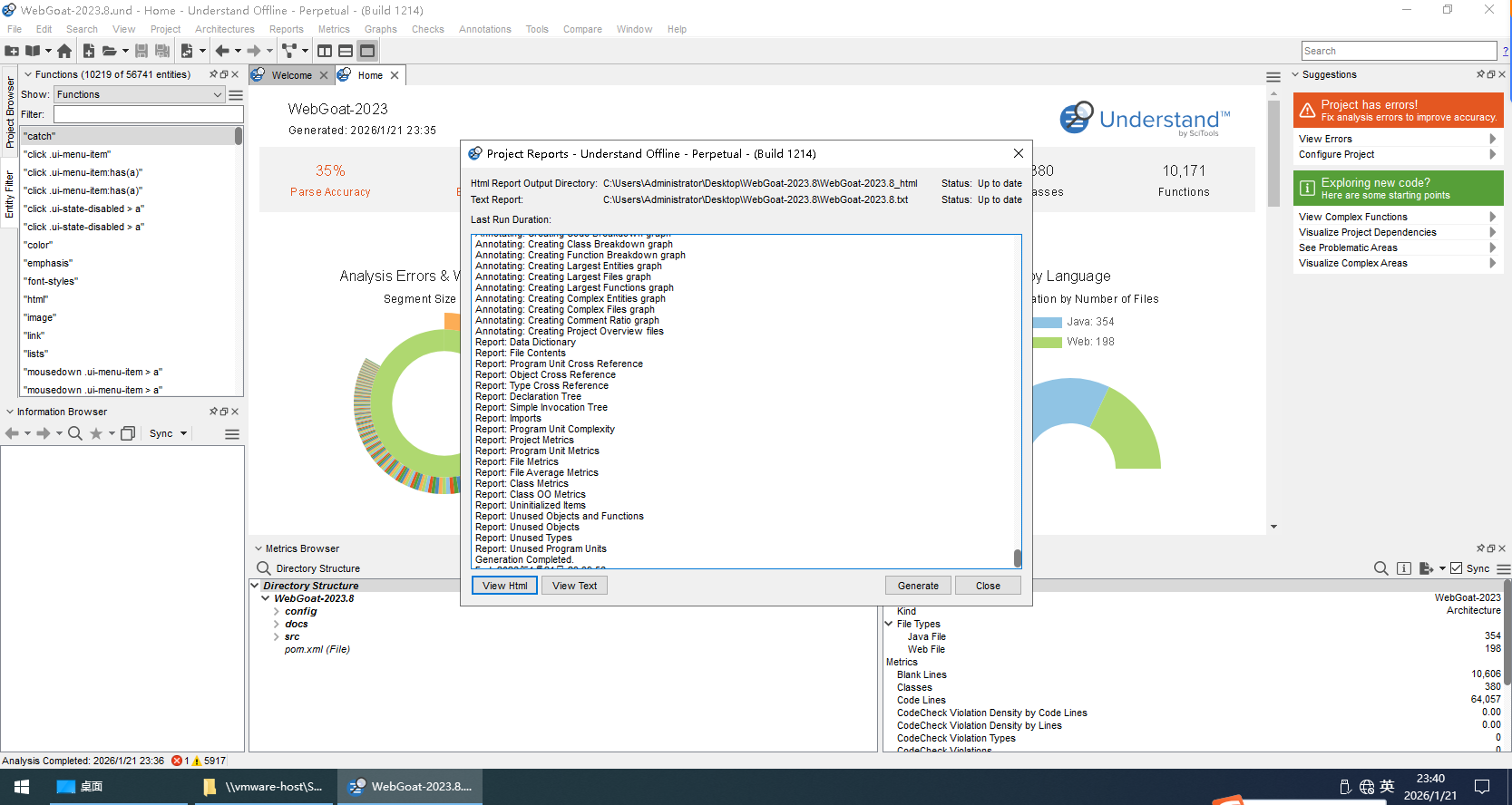The image size is (1512, 805).
Task: Click the Generate button
Action: tap(918, 586)
